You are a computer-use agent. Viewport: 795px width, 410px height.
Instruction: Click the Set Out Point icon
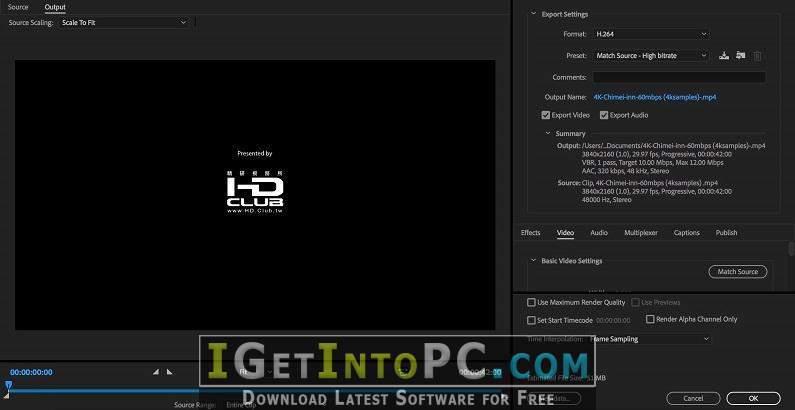coord(169,372)
